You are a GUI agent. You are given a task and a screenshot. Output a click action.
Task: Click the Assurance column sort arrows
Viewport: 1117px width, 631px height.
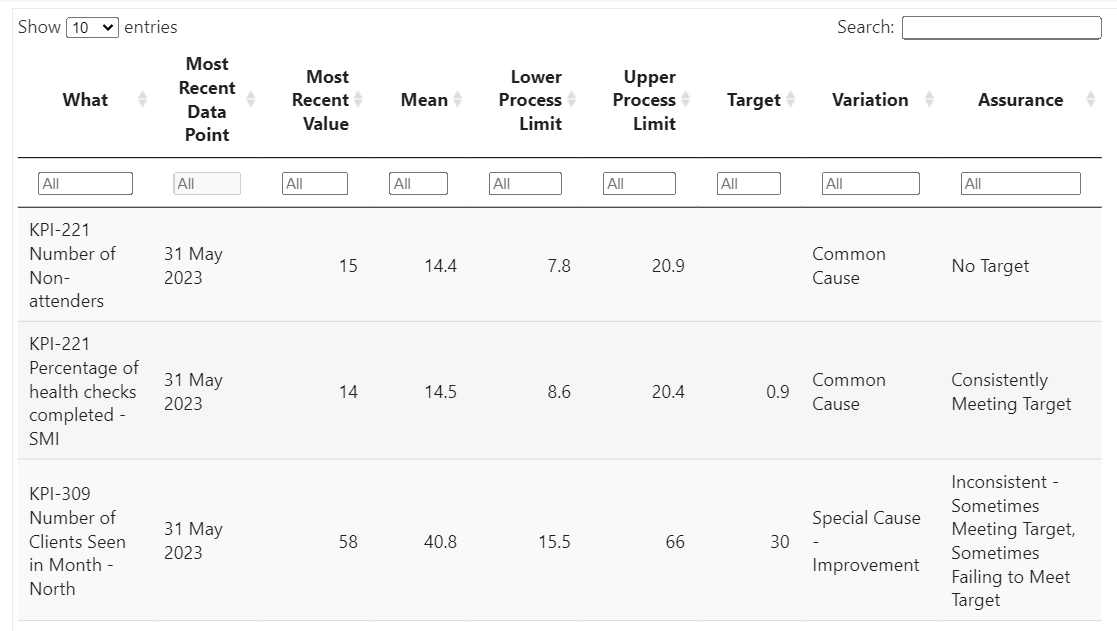(x=1092, y=99)
